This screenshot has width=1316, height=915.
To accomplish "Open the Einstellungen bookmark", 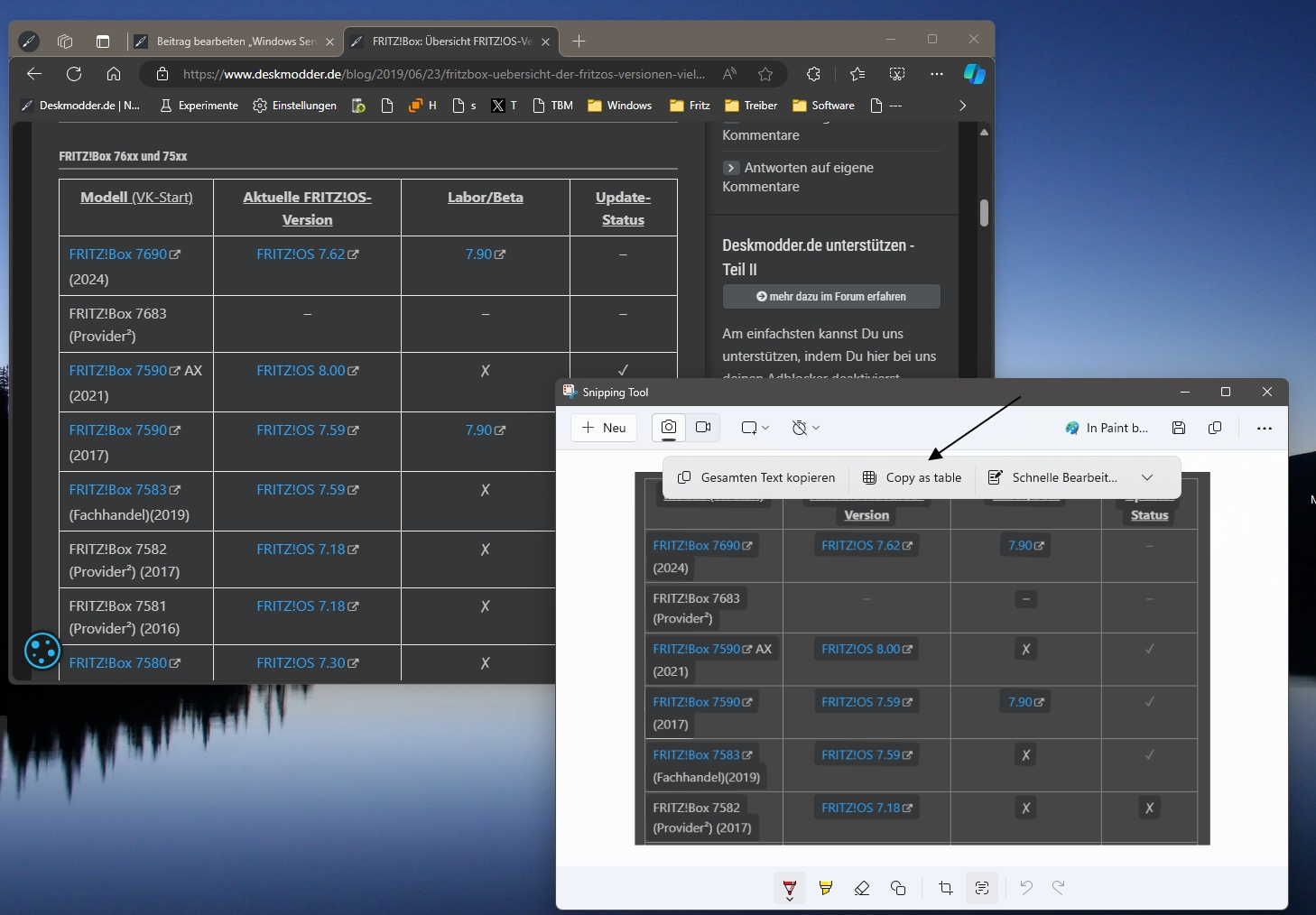I will pyautogui.click(x=295, y=106).
